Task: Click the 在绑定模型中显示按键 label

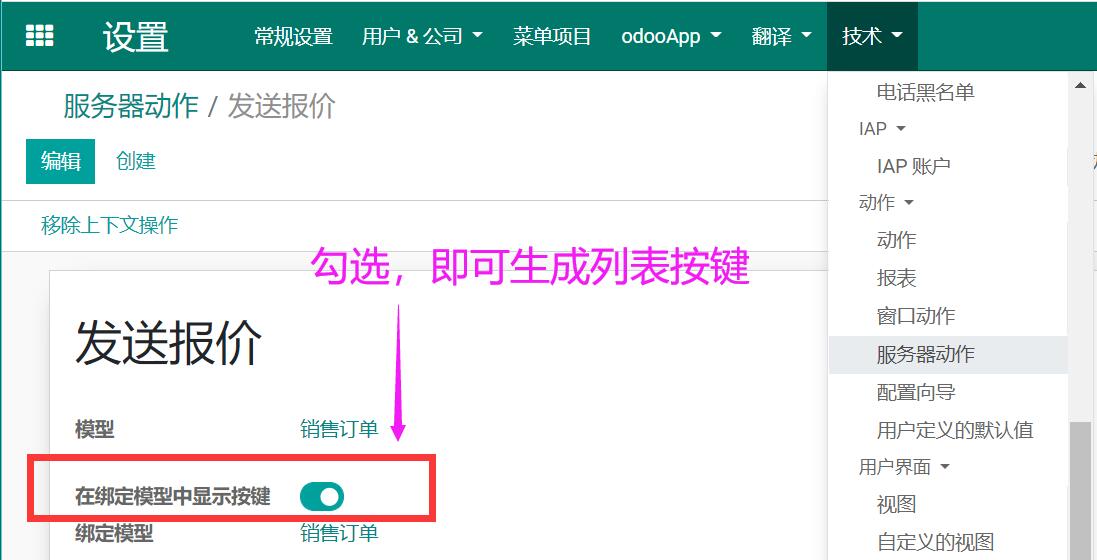Action: point(173,497)
